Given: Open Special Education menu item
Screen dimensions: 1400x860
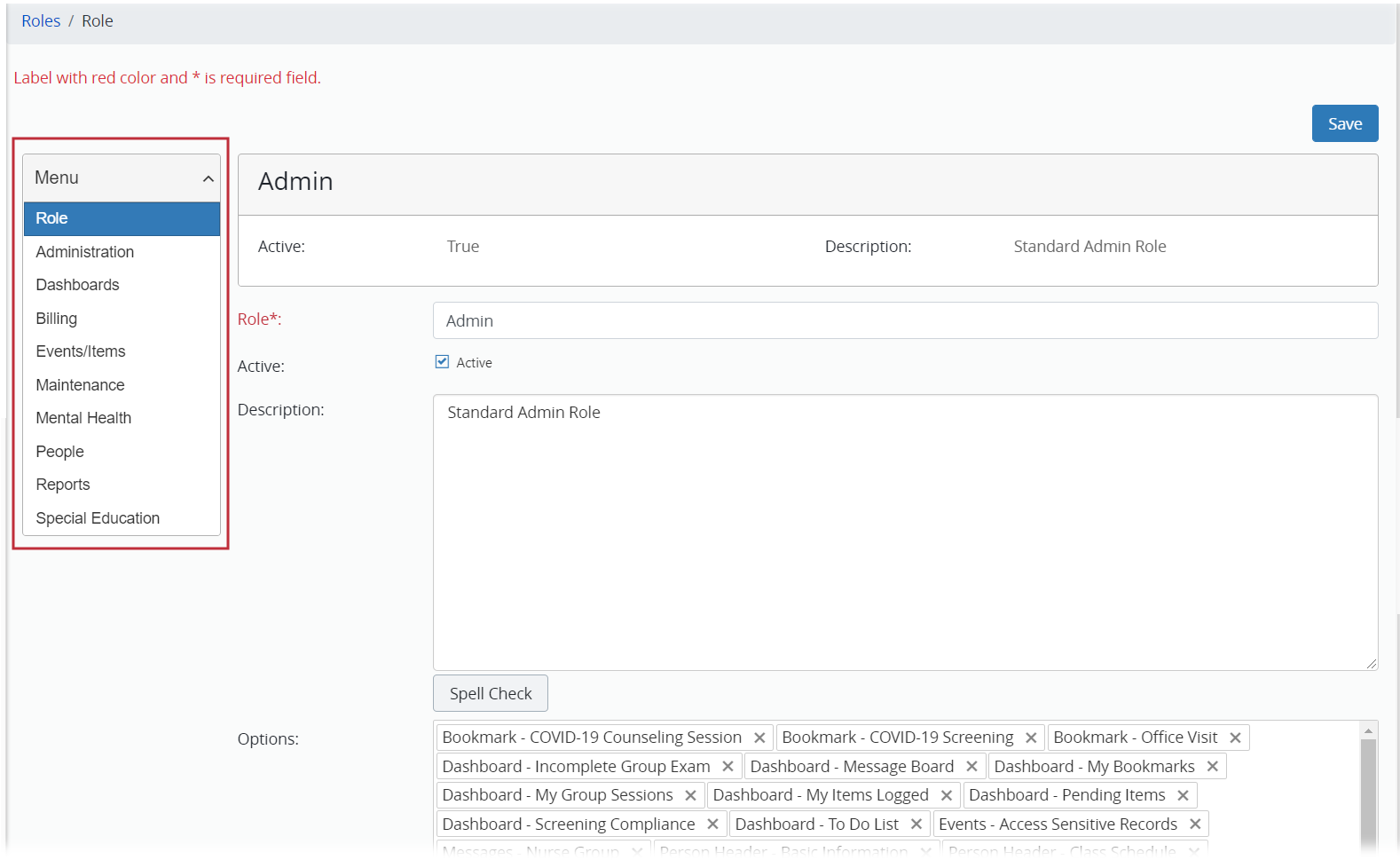Looking at the screenshot, I should point(122,518).
